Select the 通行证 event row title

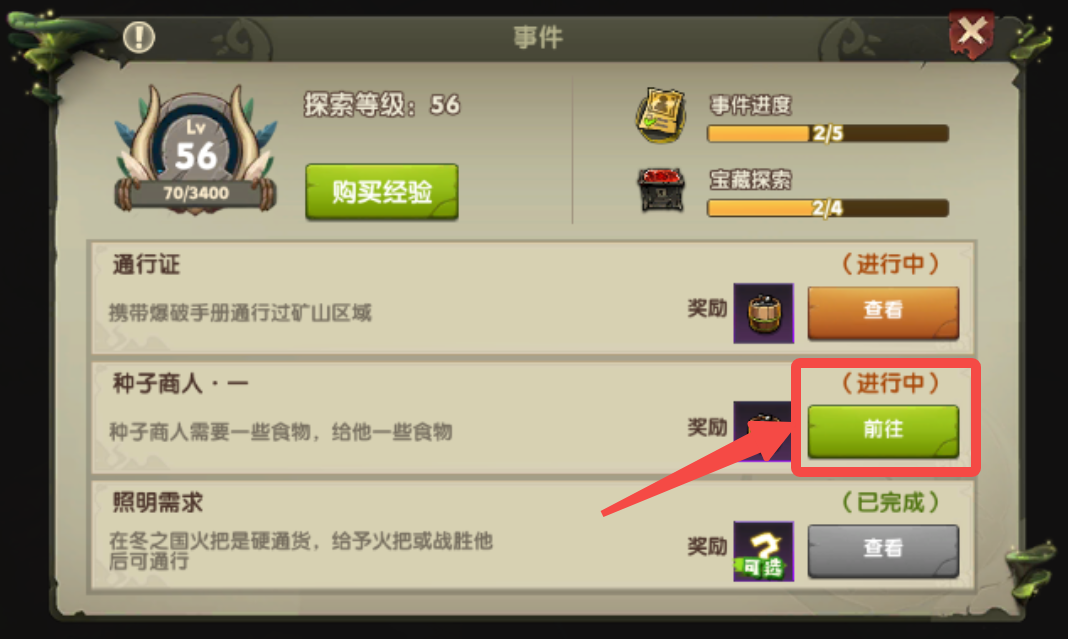pos(146,264)
